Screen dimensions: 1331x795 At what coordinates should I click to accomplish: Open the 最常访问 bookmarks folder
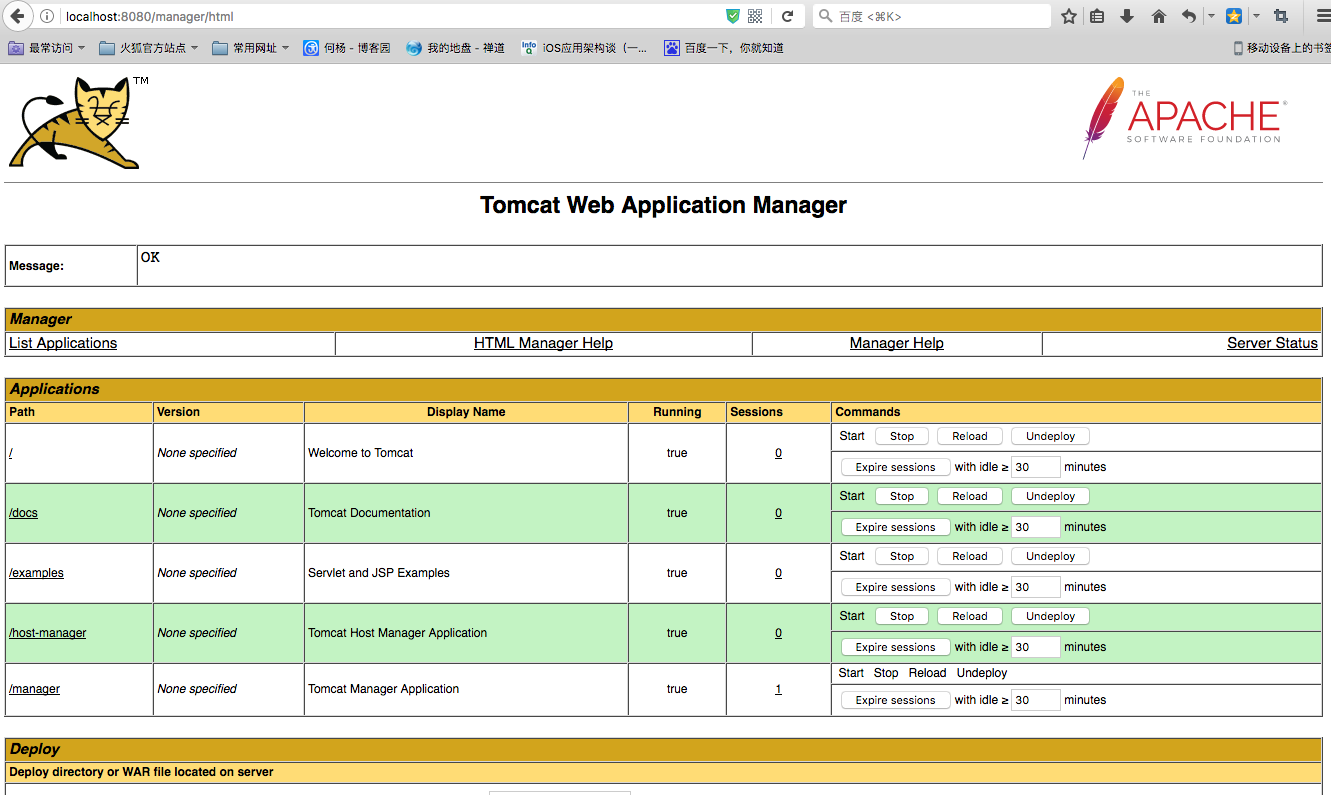tap(47, 48)
